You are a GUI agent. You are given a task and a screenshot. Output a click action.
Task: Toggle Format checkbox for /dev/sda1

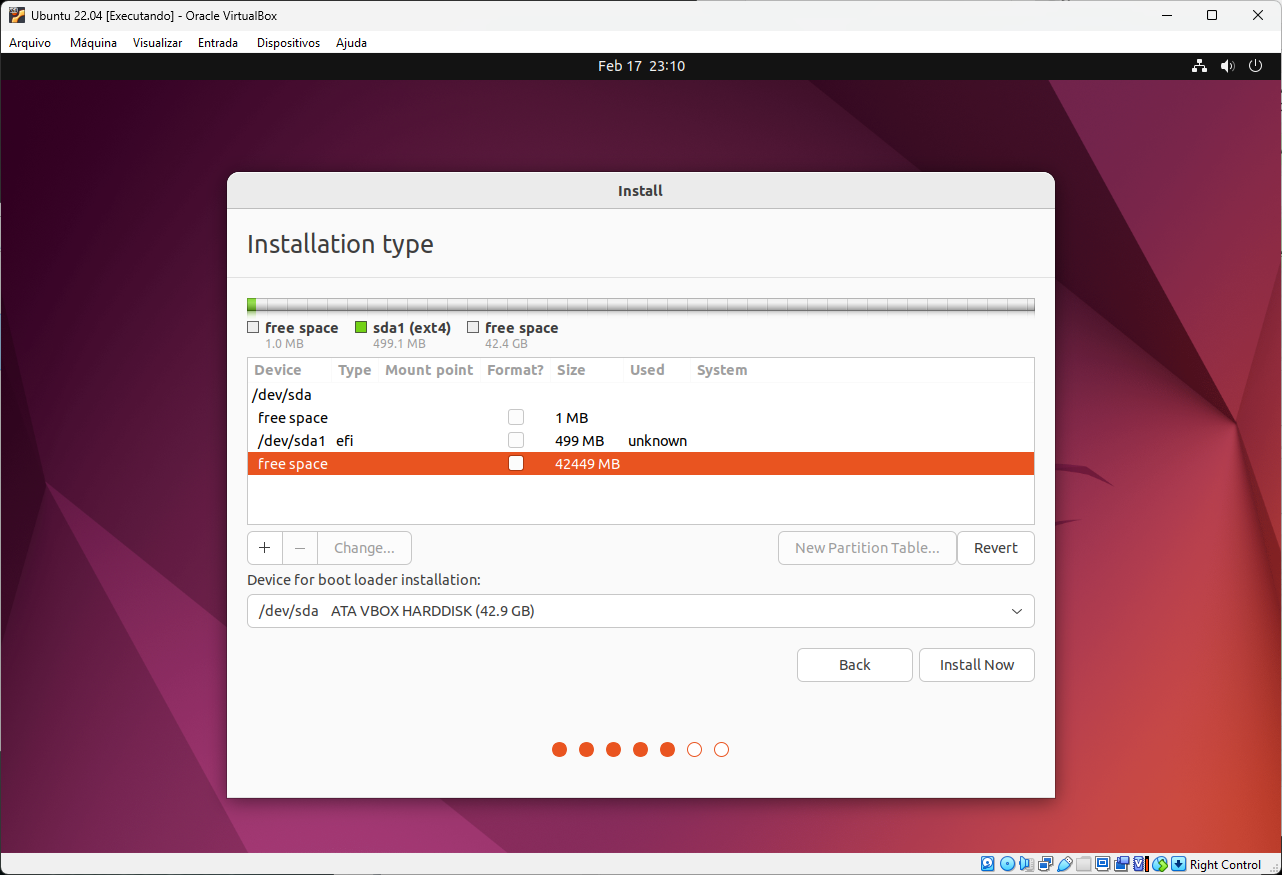tap(516, 440)
